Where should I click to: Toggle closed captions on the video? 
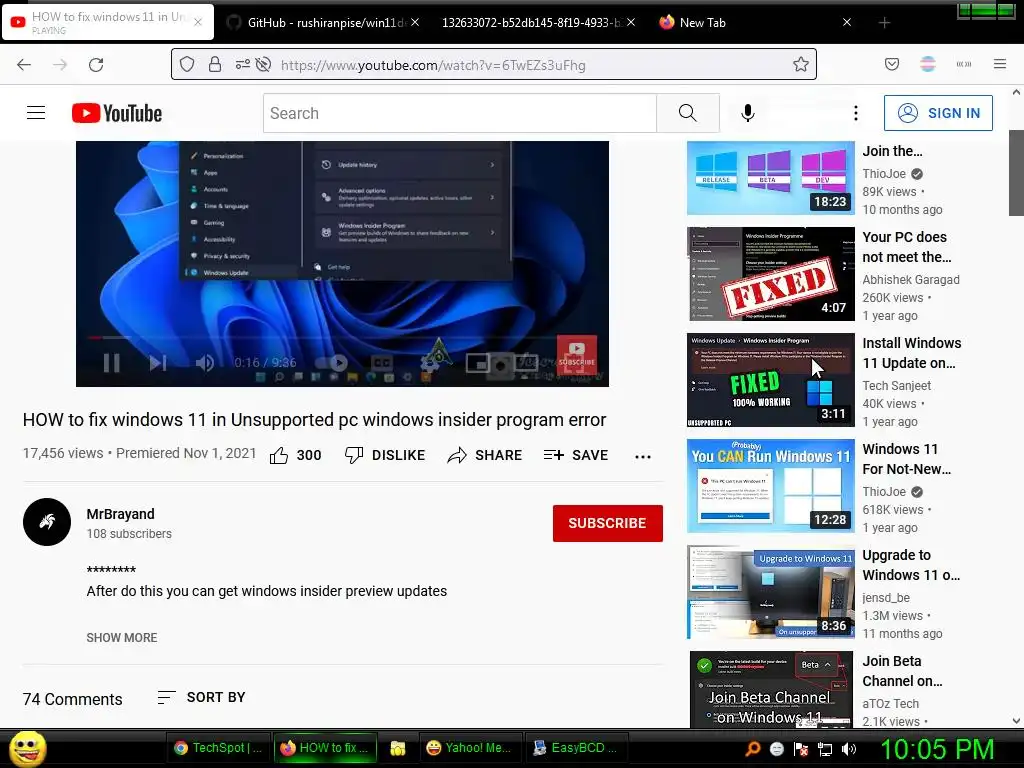(x=381, y=362)
